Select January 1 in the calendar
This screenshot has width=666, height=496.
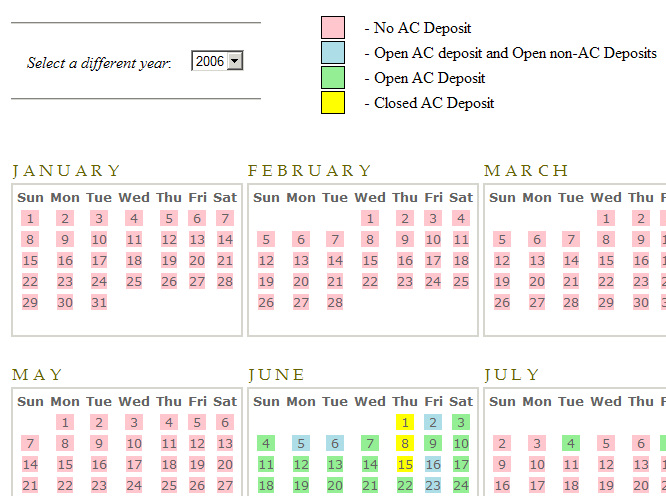tap(30, 219)
